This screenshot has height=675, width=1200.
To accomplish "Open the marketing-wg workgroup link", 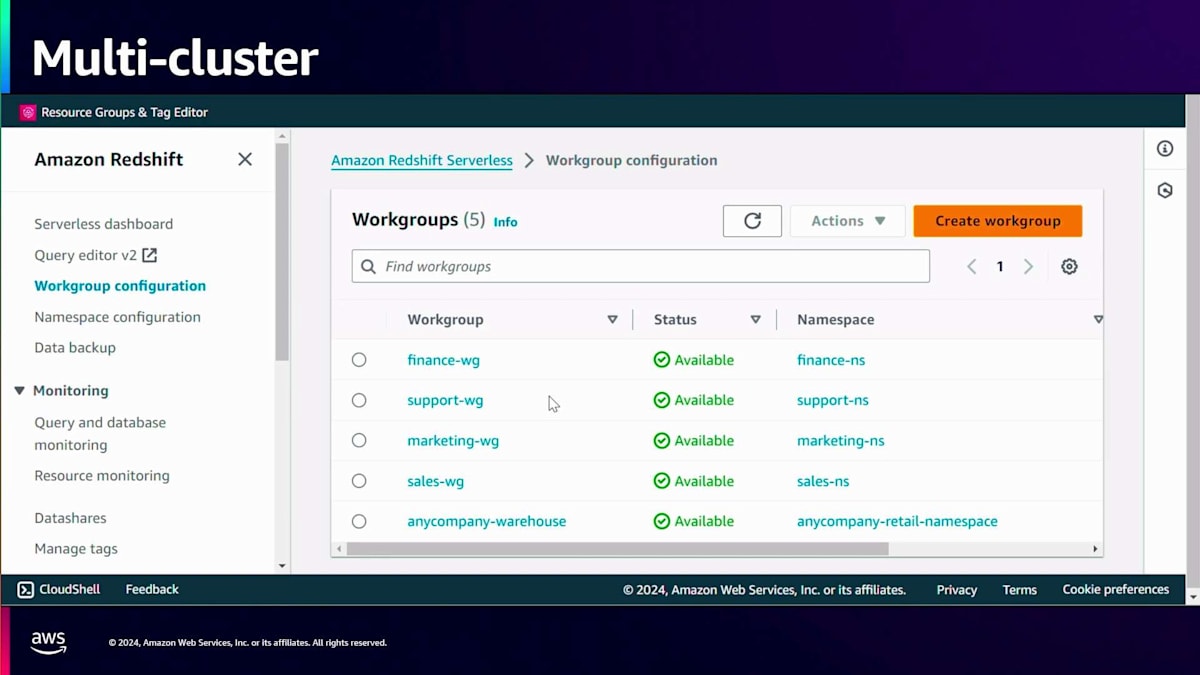I will [x=453, y=441].
